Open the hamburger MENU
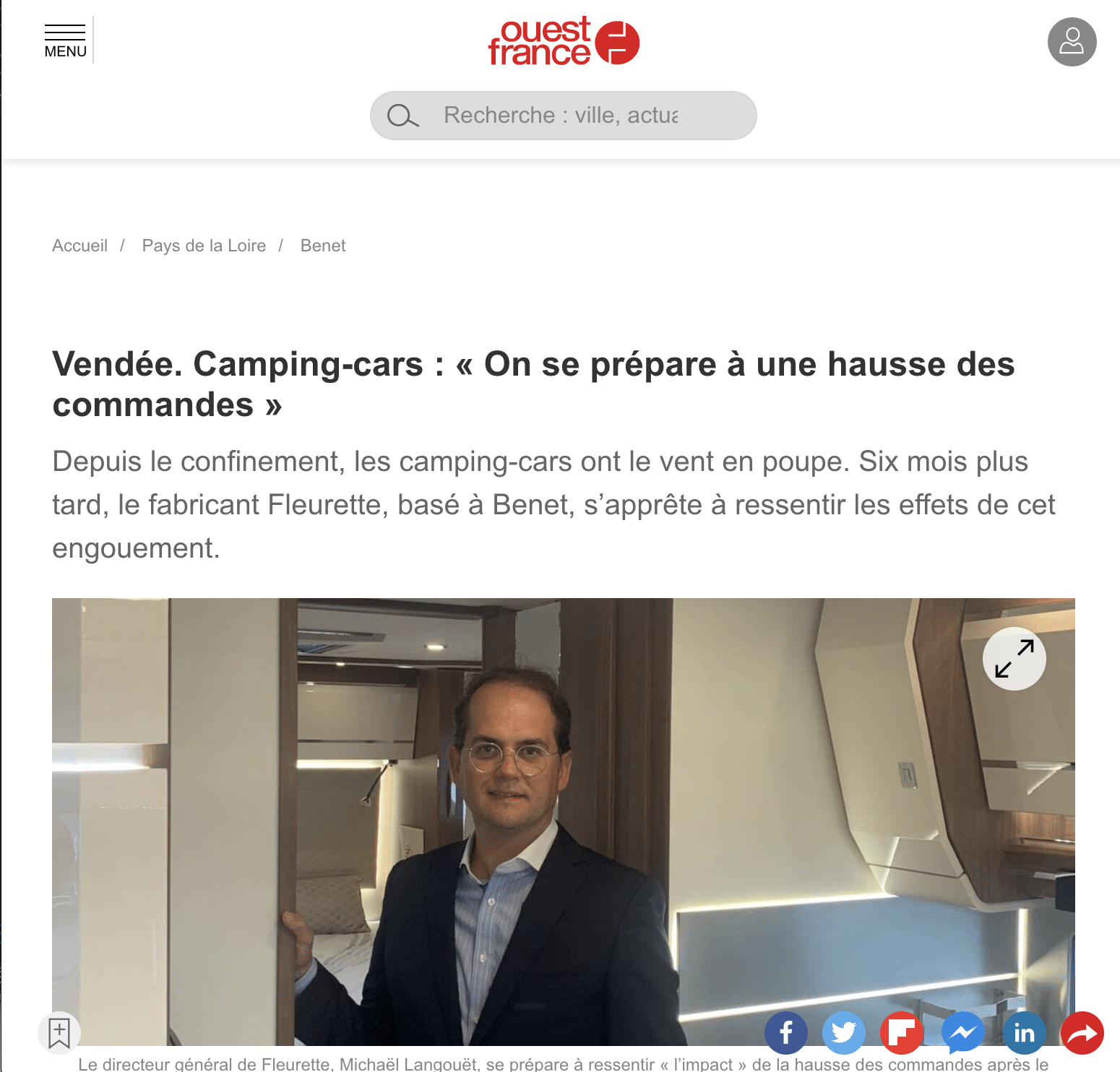 [65, 41]
